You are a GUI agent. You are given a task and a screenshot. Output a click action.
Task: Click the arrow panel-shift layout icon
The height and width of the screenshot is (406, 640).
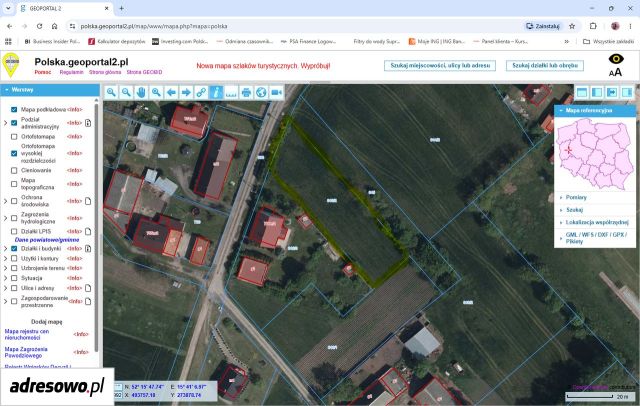(x=612, y=92)
